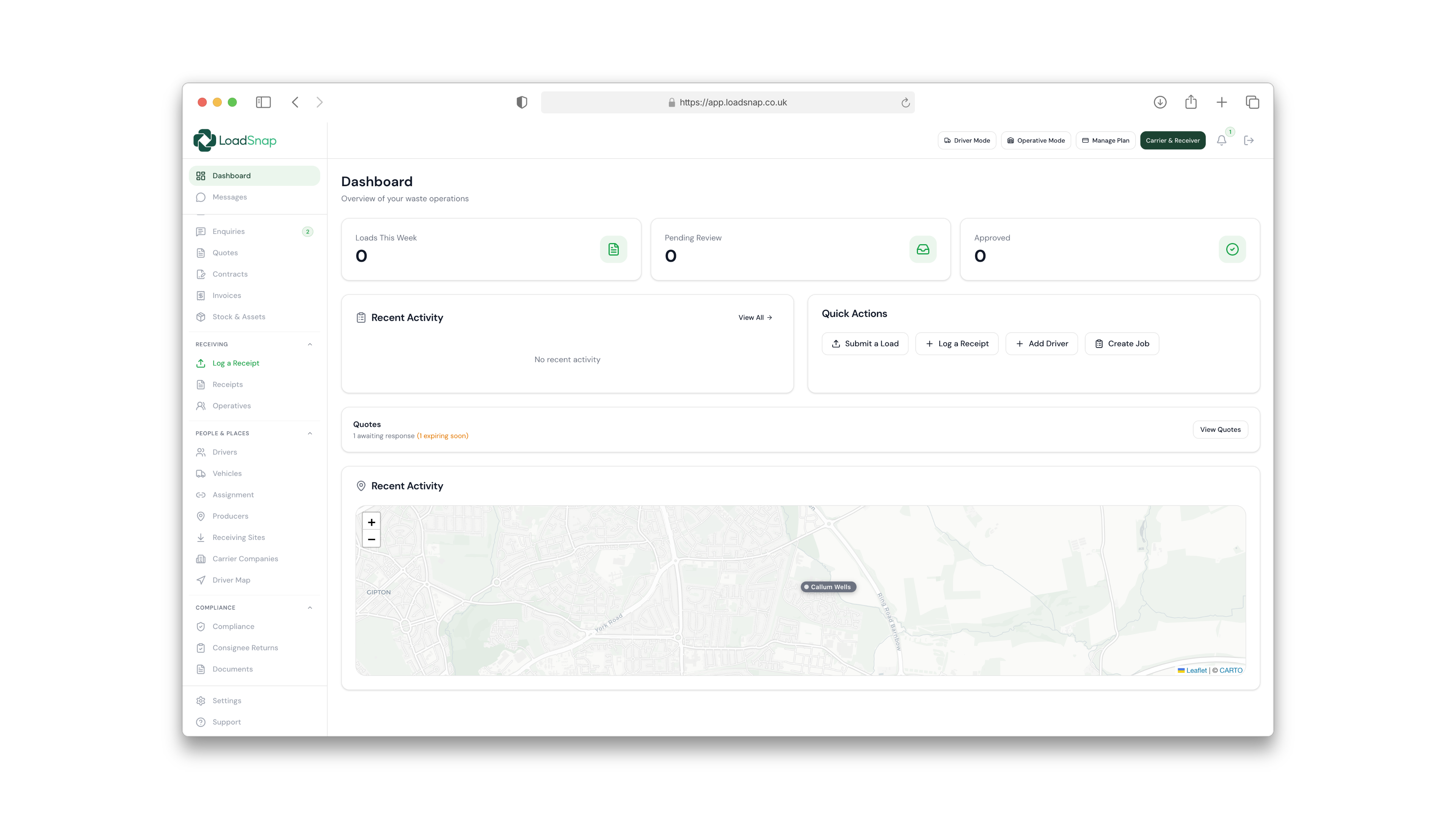Collapse the People & Places section

click(310, 433)
